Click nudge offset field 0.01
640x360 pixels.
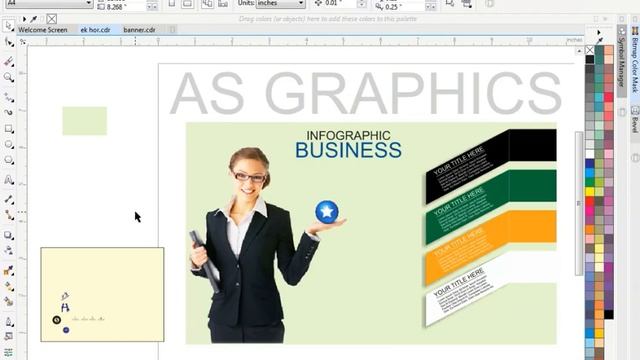(x=340, y=3)
